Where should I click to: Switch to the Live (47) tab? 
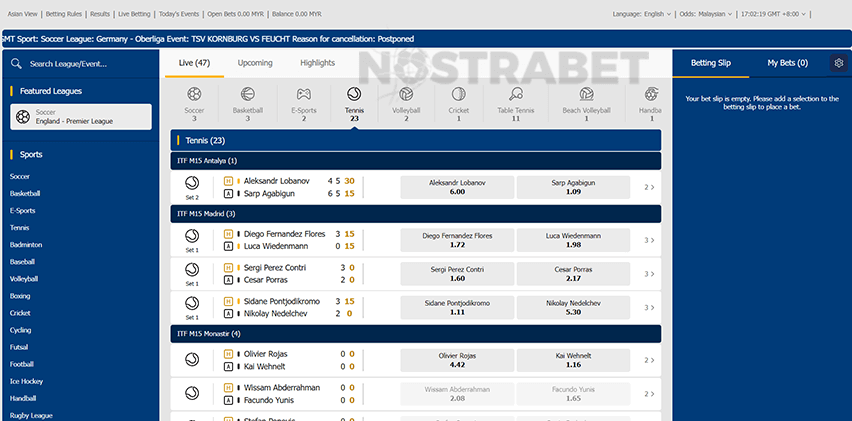click(195, 63)
